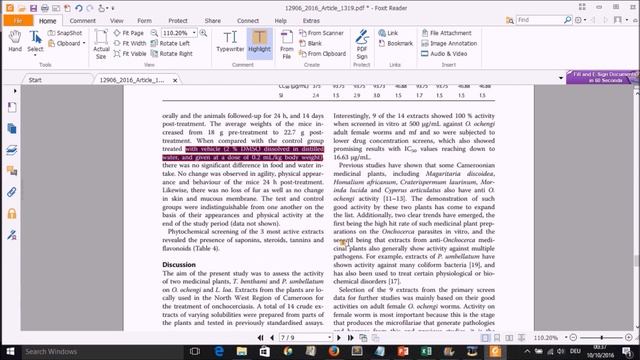Viewport: 640px width, 360px height.
Task: Choose Fit Width view
Action: 130,43
